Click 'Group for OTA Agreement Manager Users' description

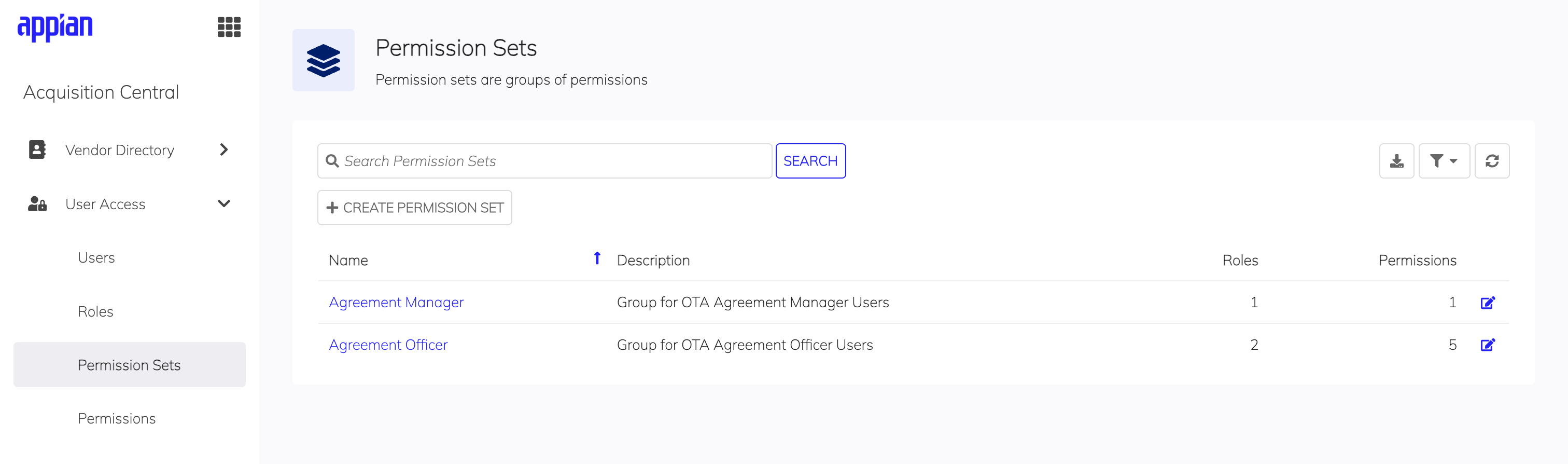click(x=753, y=303)
